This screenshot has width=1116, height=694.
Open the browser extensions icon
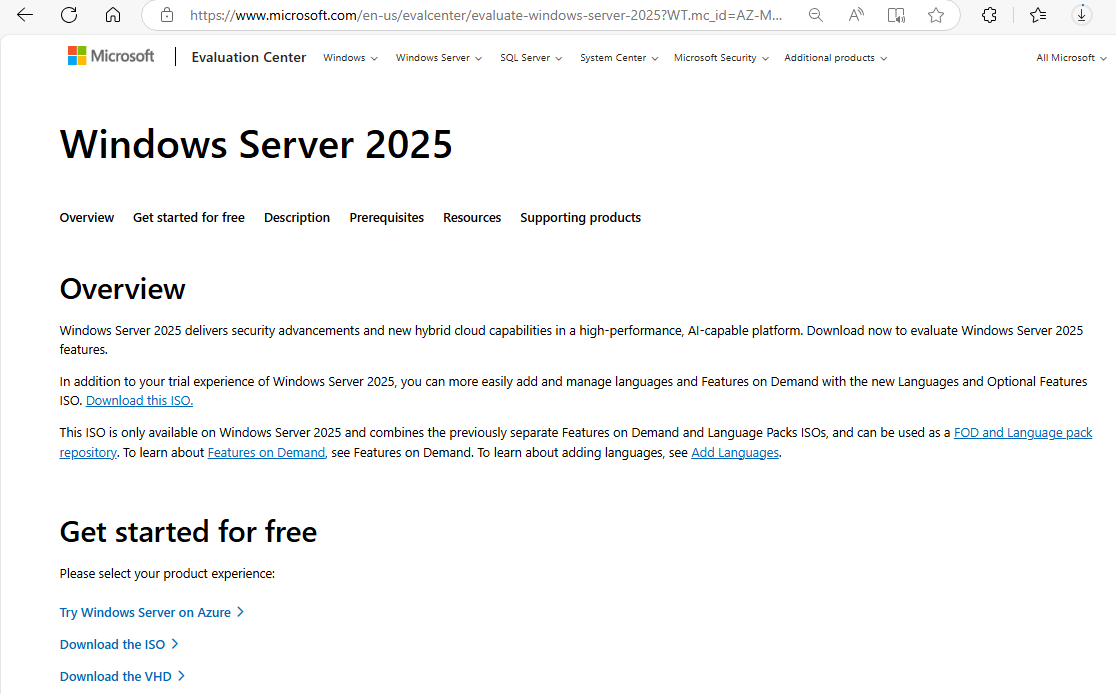989,15
